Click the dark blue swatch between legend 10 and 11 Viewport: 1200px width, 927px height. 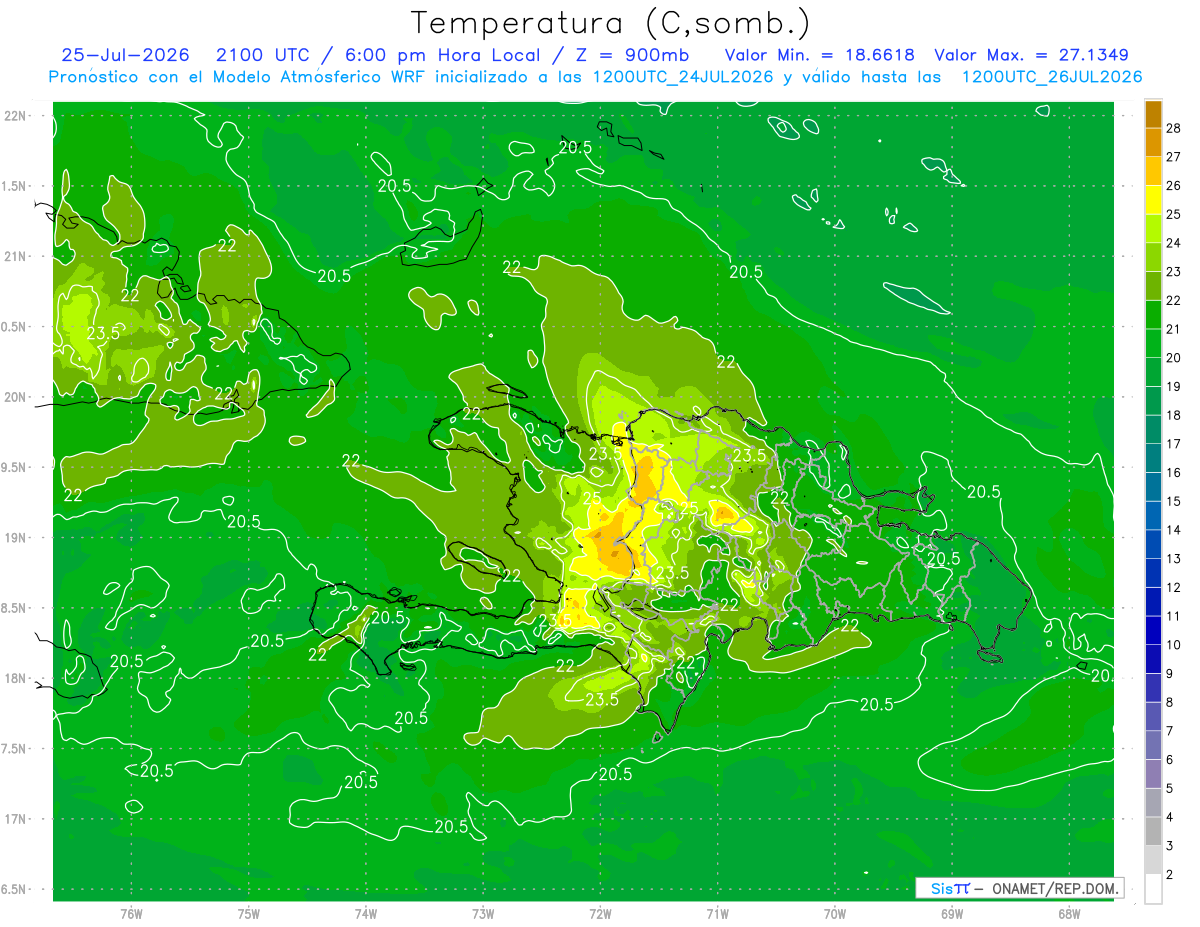click(x=1153, y=631)
